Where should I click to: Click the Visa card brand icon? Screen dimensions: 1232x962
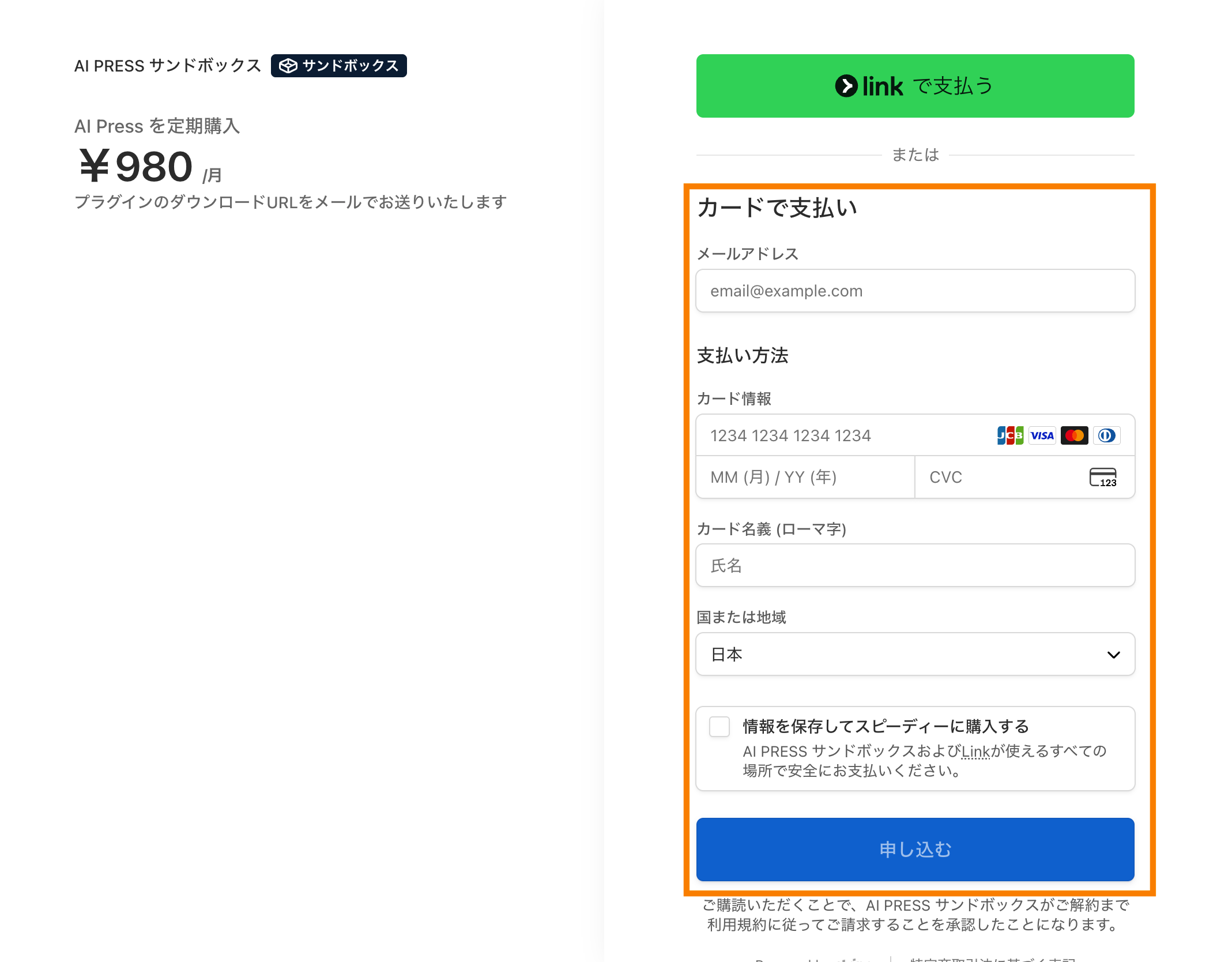click(x=1042, y=435)
